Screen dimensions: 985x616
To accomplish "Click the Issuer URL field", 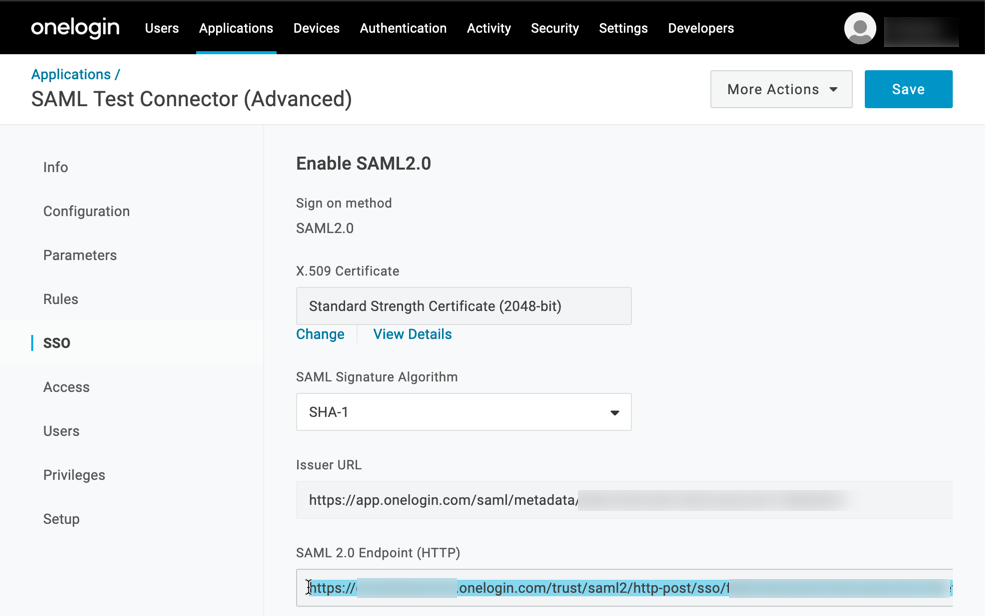I will pos(623,500).
